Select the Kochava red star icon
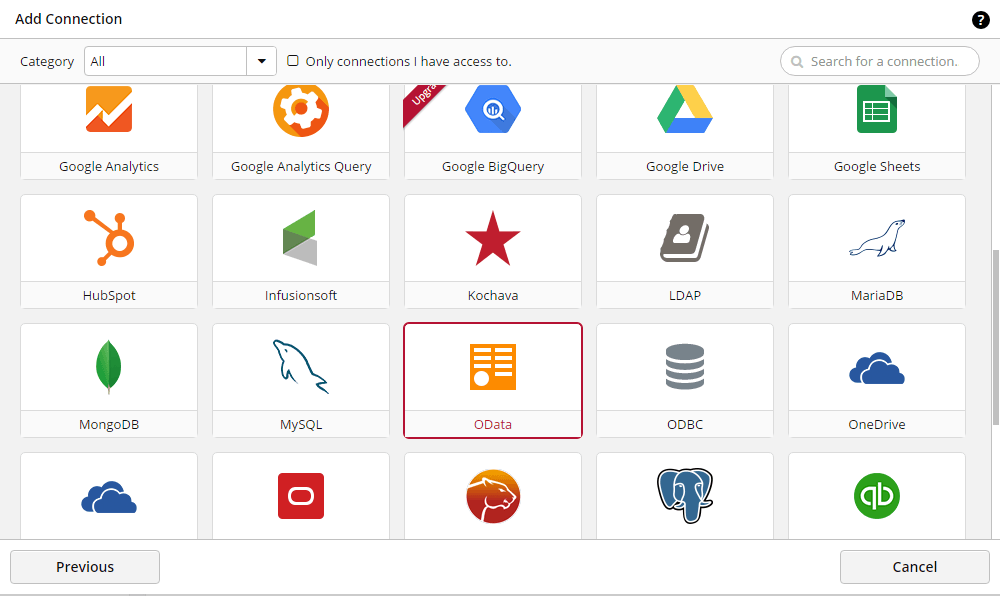Viewport: 1000px width, 596px height. coord(493,238)
